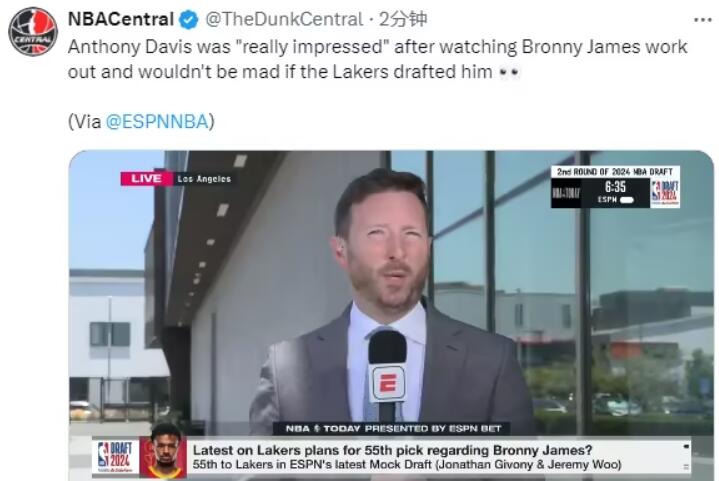Click the NBACentral display name

tap(121, 19)
